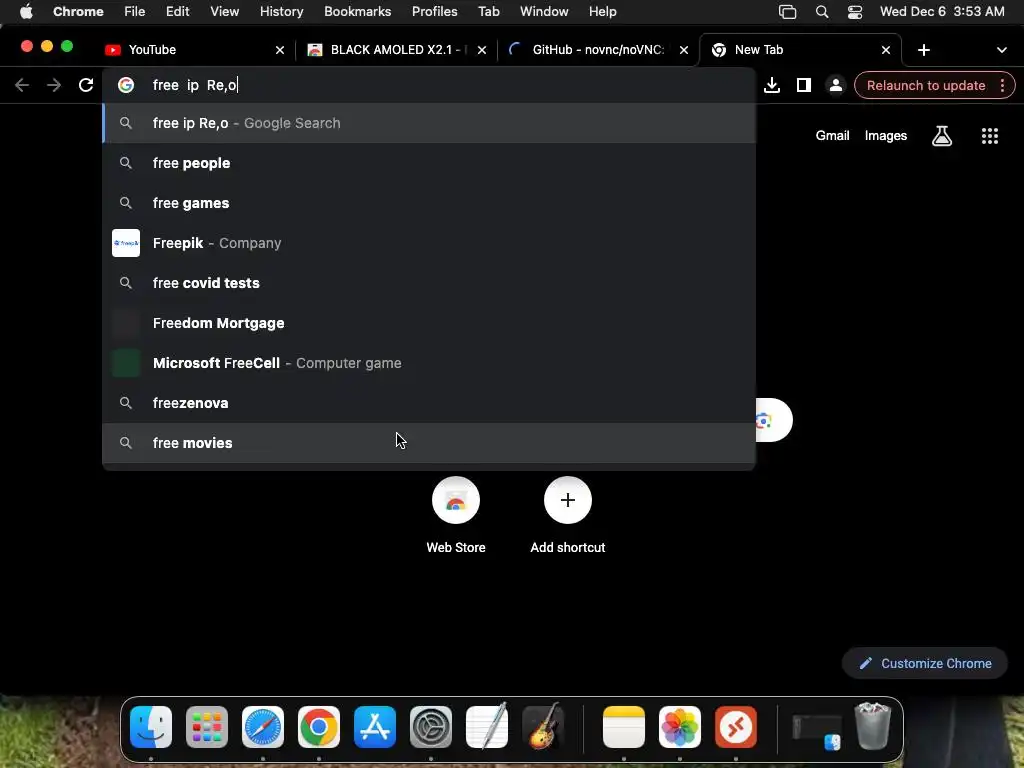
Task: Open Photos from the Dock
Action: click(x=680, y=727)
